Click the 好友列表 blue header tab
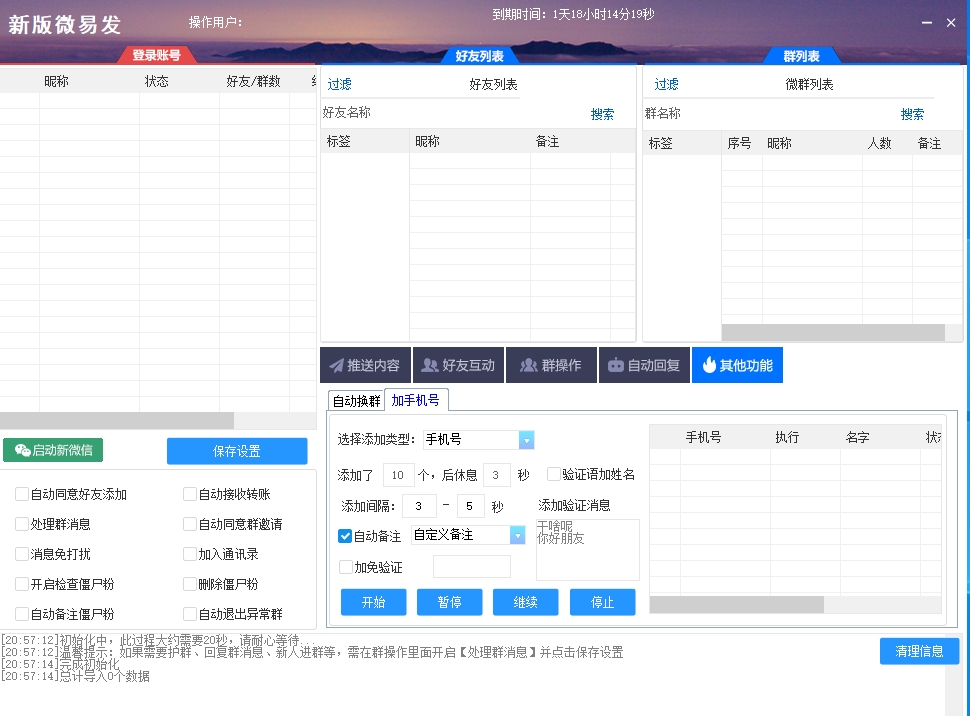 pyautogui.click(x=479, y=56)
